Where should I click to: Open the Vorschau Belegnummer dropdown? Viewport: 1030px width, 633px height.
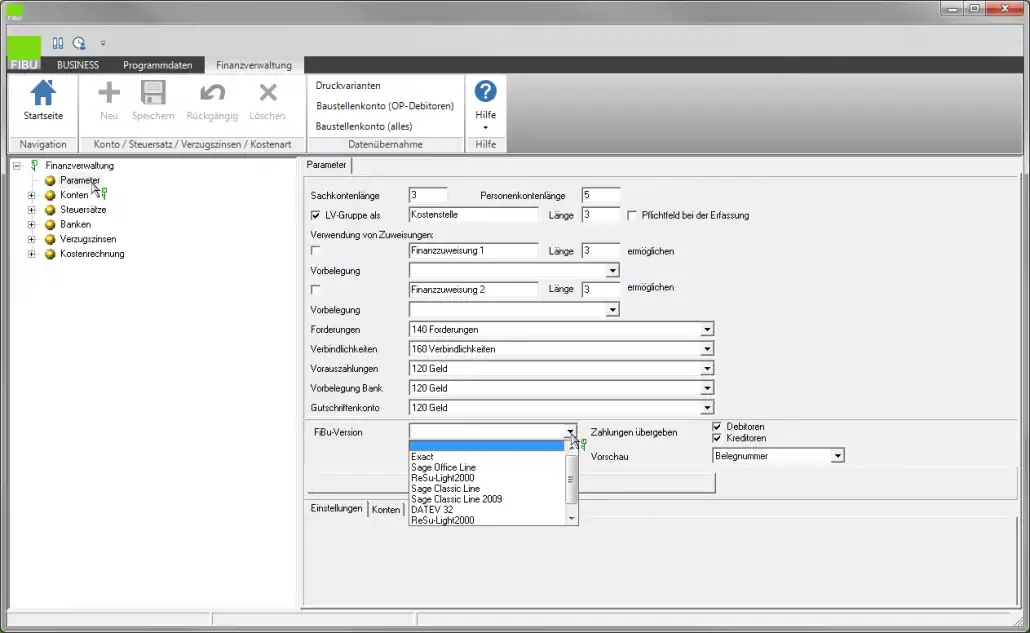point(837,456)
